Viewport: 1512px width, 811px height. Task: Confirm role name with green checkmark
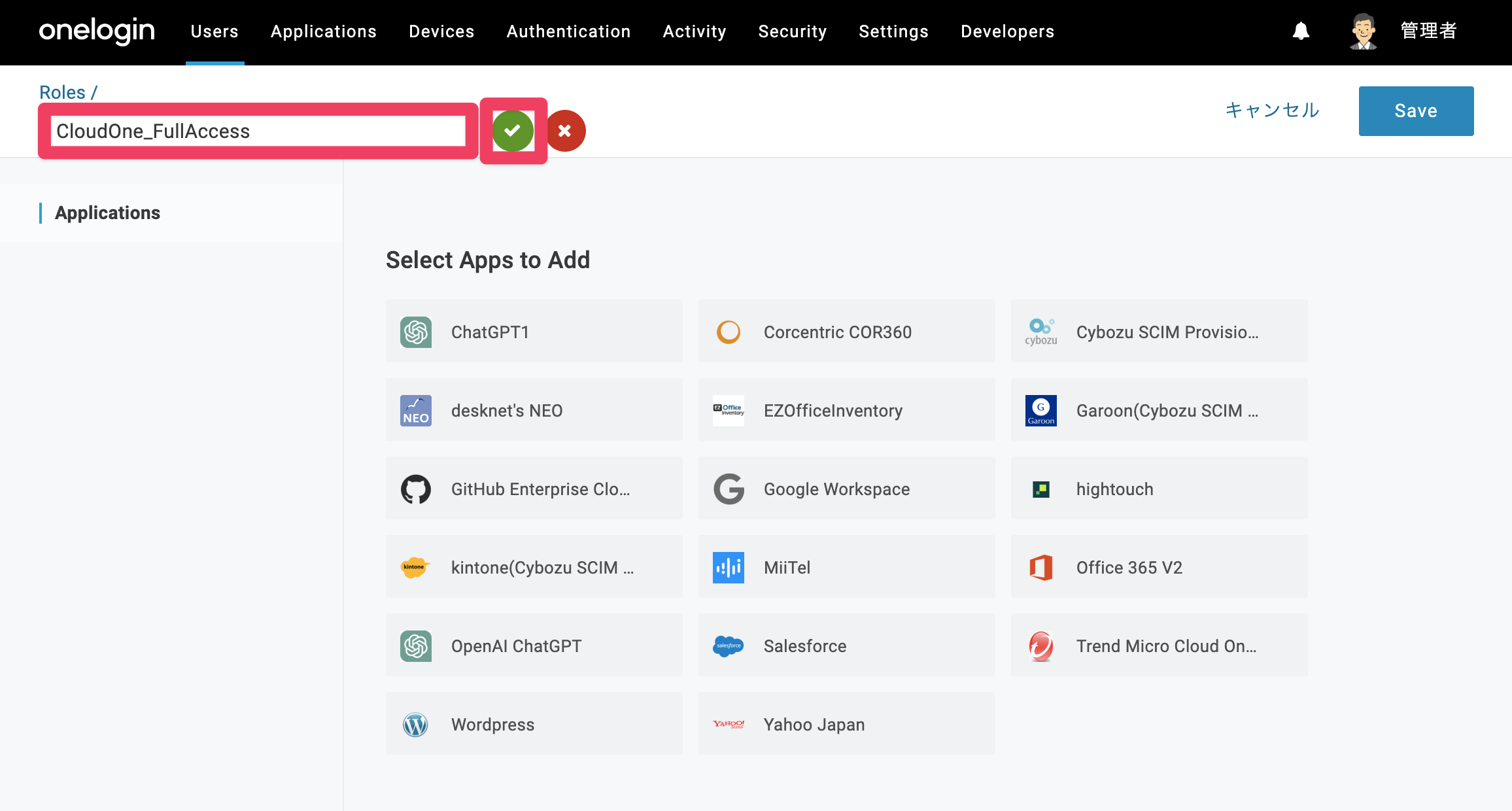point(513,131)
